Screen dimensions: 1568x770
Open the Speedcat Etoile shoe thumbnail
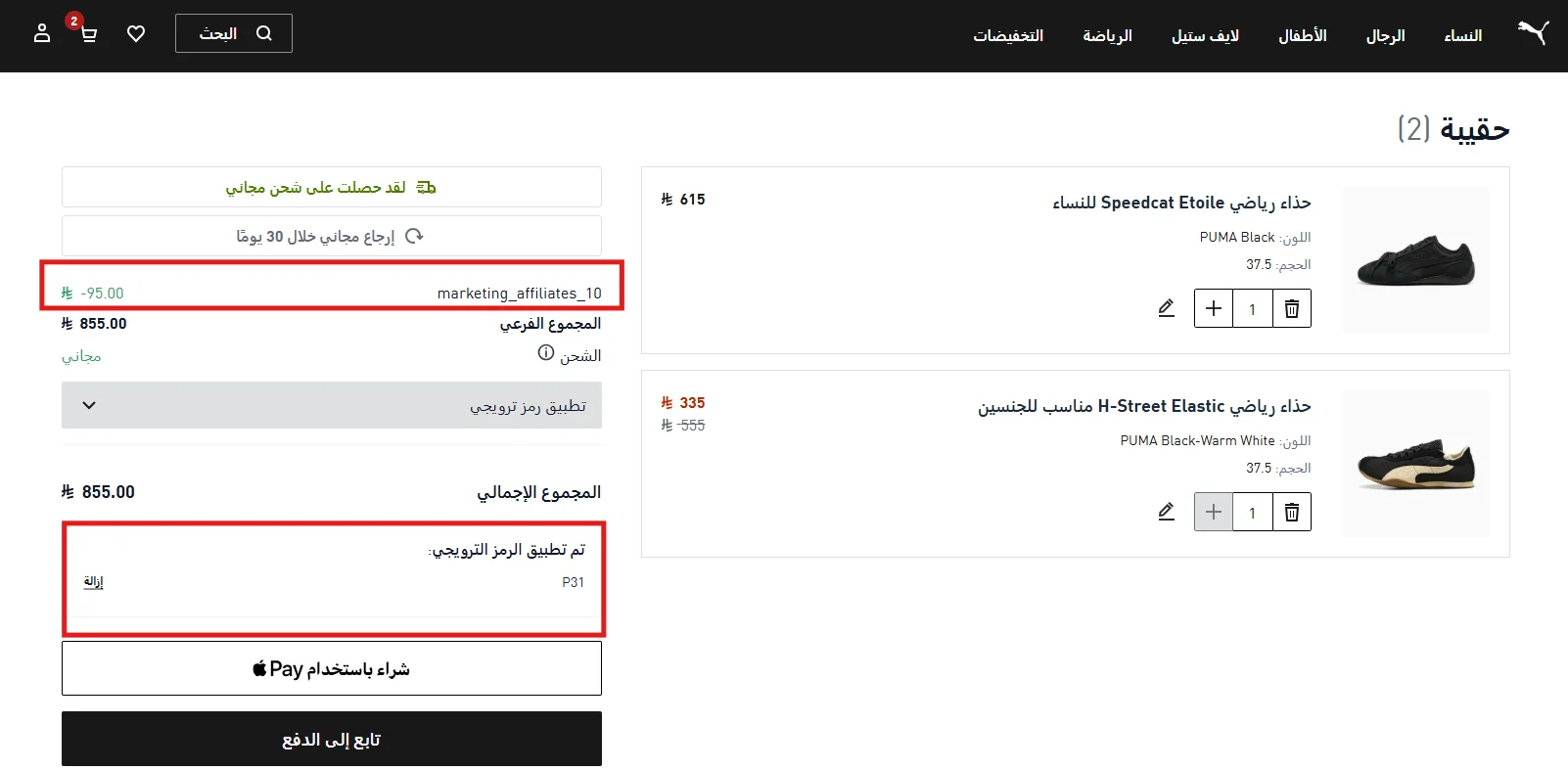click(1416, 260)
